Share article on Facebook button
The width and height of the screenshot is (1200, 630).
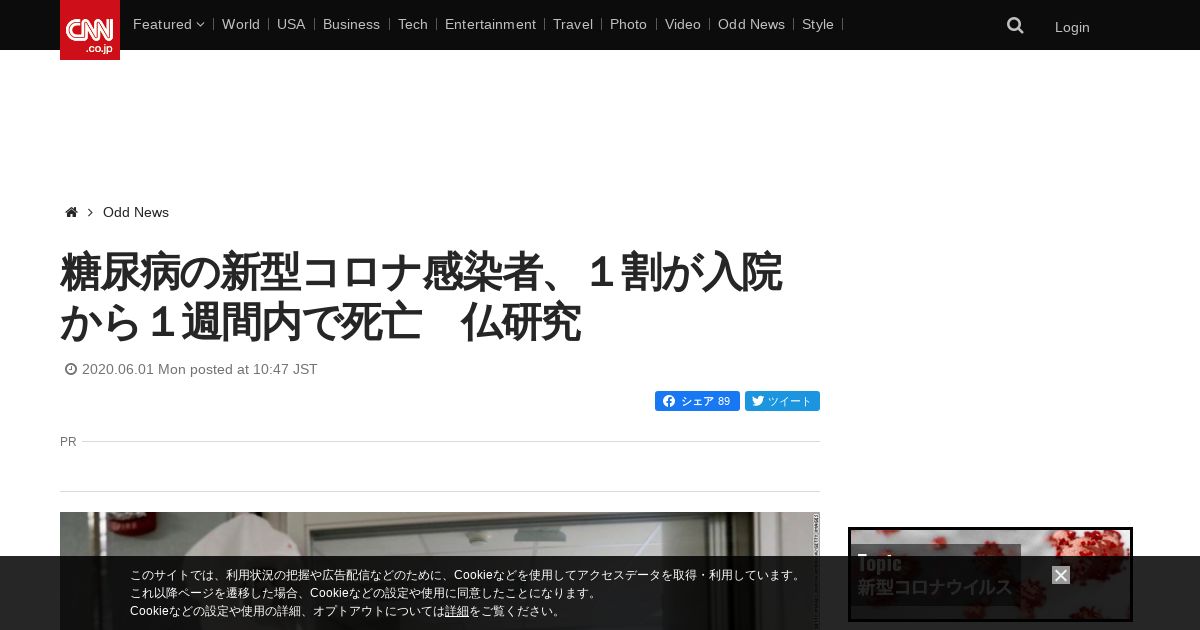tap(697, 401)
